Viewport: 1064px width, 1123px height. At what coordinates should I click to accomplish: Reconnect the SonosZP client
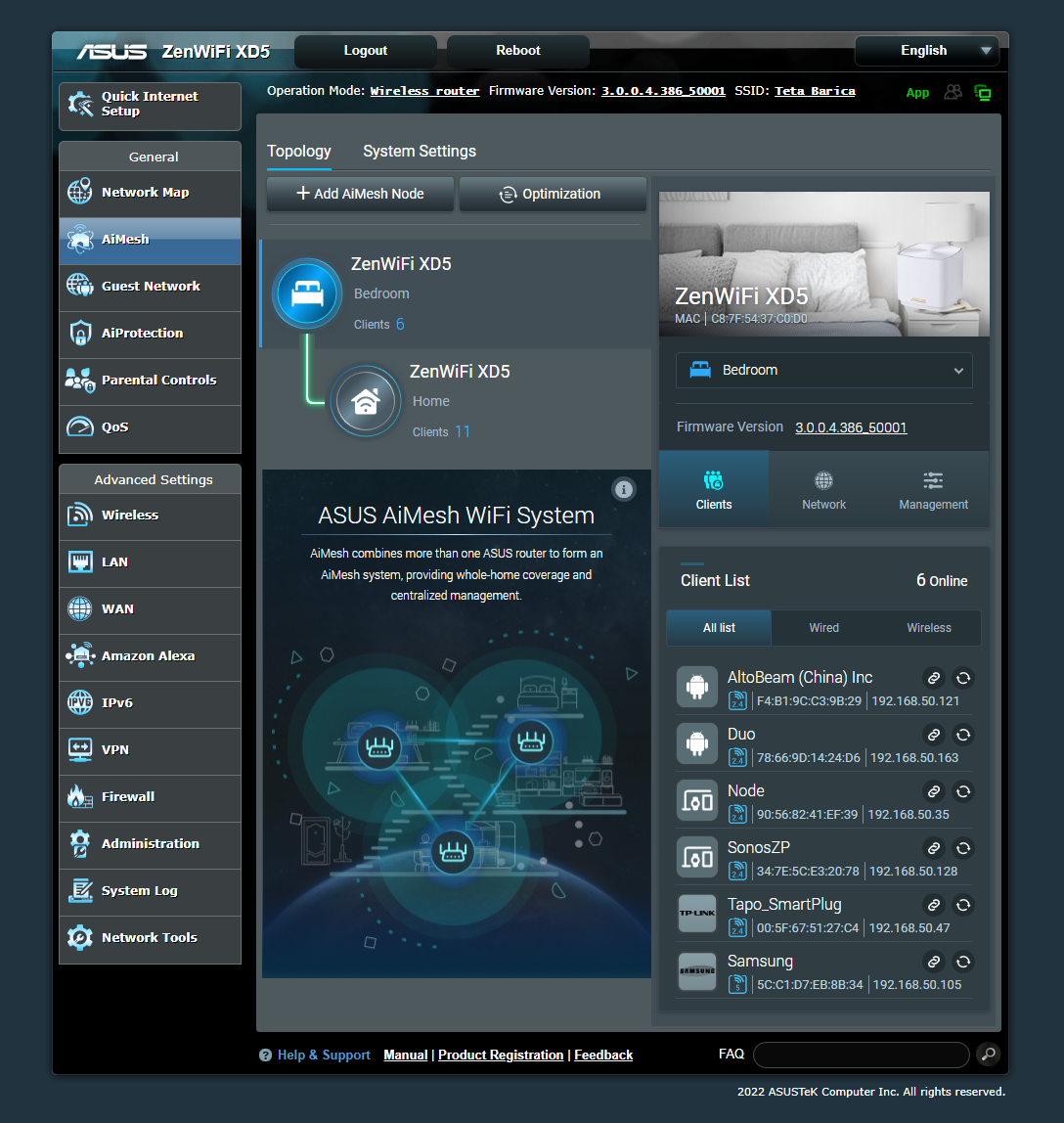point(963,848)
